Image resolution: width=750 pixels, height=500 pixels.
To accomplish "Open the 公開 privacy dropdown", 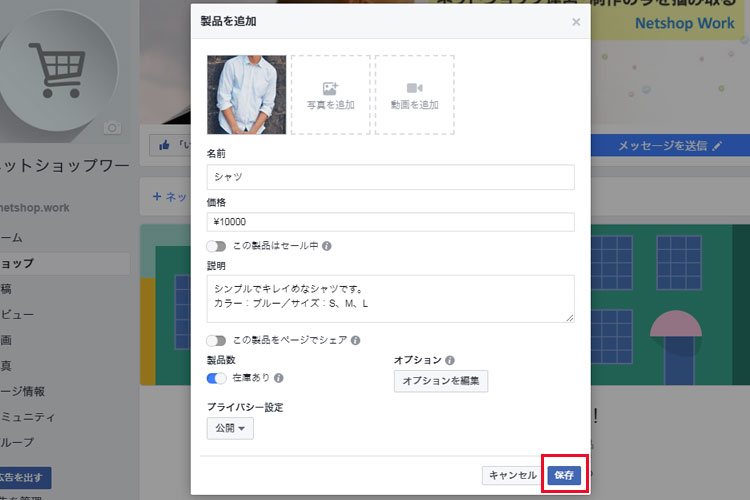I will 230,428.
